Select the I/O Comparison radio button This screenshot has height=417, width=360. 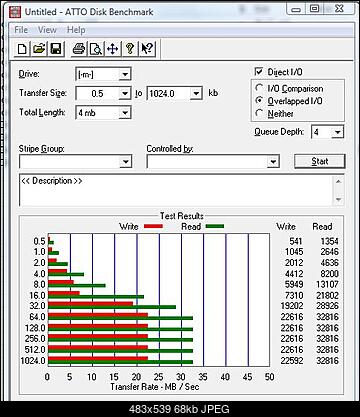[x=259, y=88]
